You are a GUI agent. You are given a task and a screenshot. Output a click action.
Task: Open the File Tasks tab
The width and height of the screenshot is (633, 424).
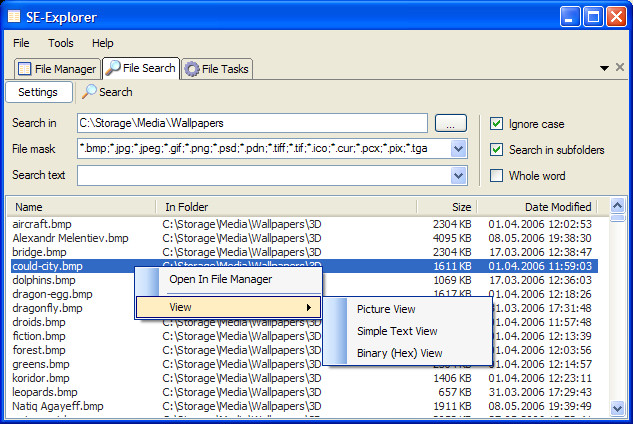tap(217, 69)
